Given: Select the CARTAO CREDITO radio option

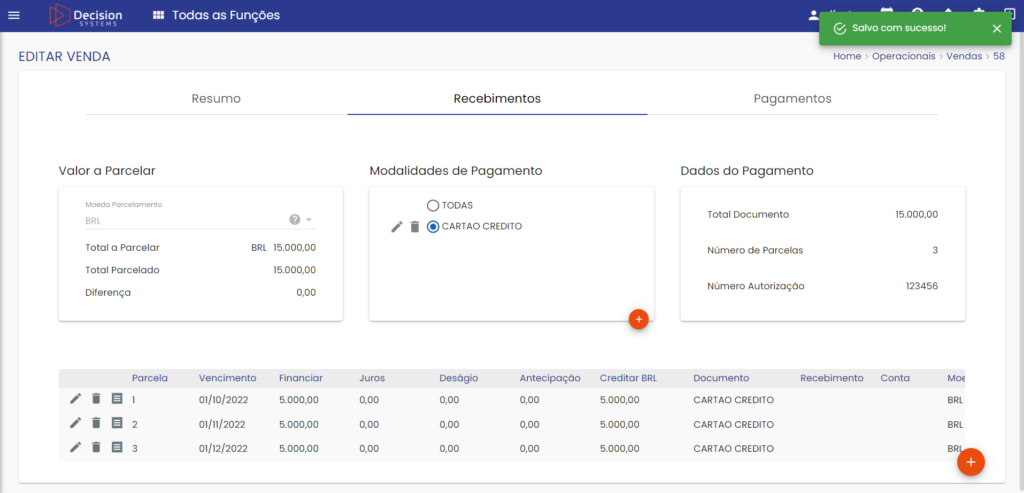Looking at the screenshot, I should pyautogui.click(x=433, y=227).
